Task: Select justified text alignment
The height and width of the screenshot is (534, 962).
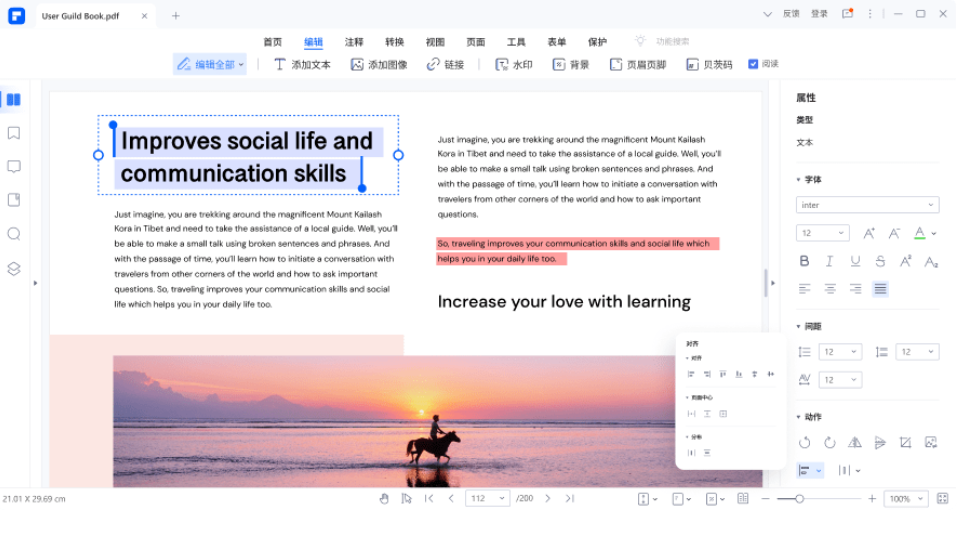Action: 880,288
